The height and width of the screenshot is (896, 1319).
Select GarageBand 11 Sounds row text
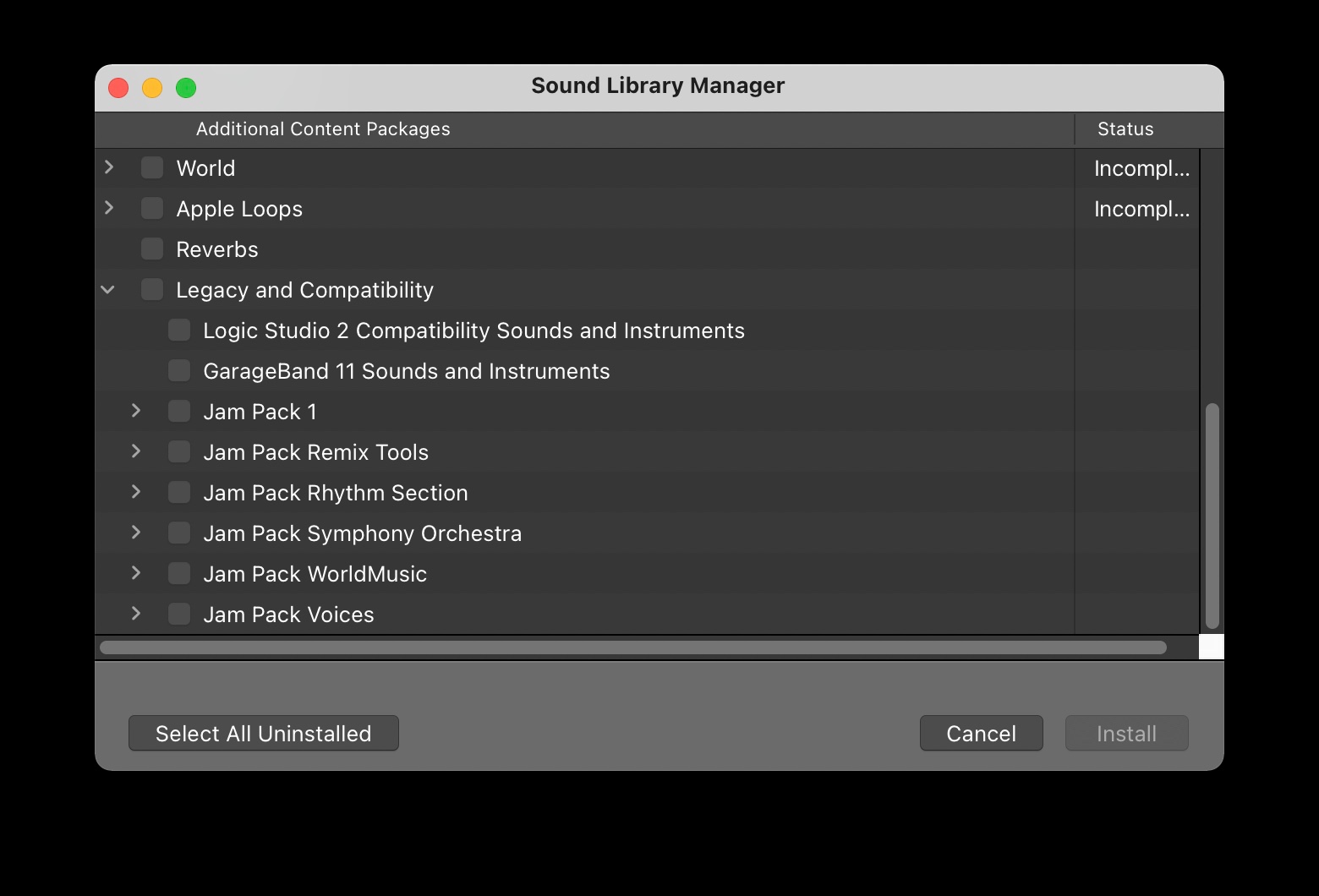(x=407, y=371)
